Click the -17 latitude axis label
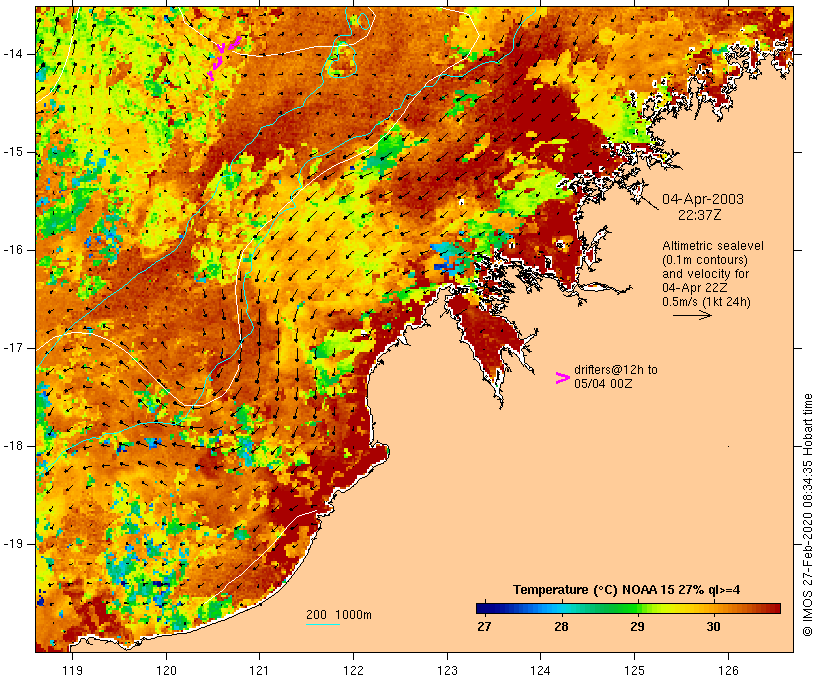This screenshot has height=680, width=820. (12, 348)
